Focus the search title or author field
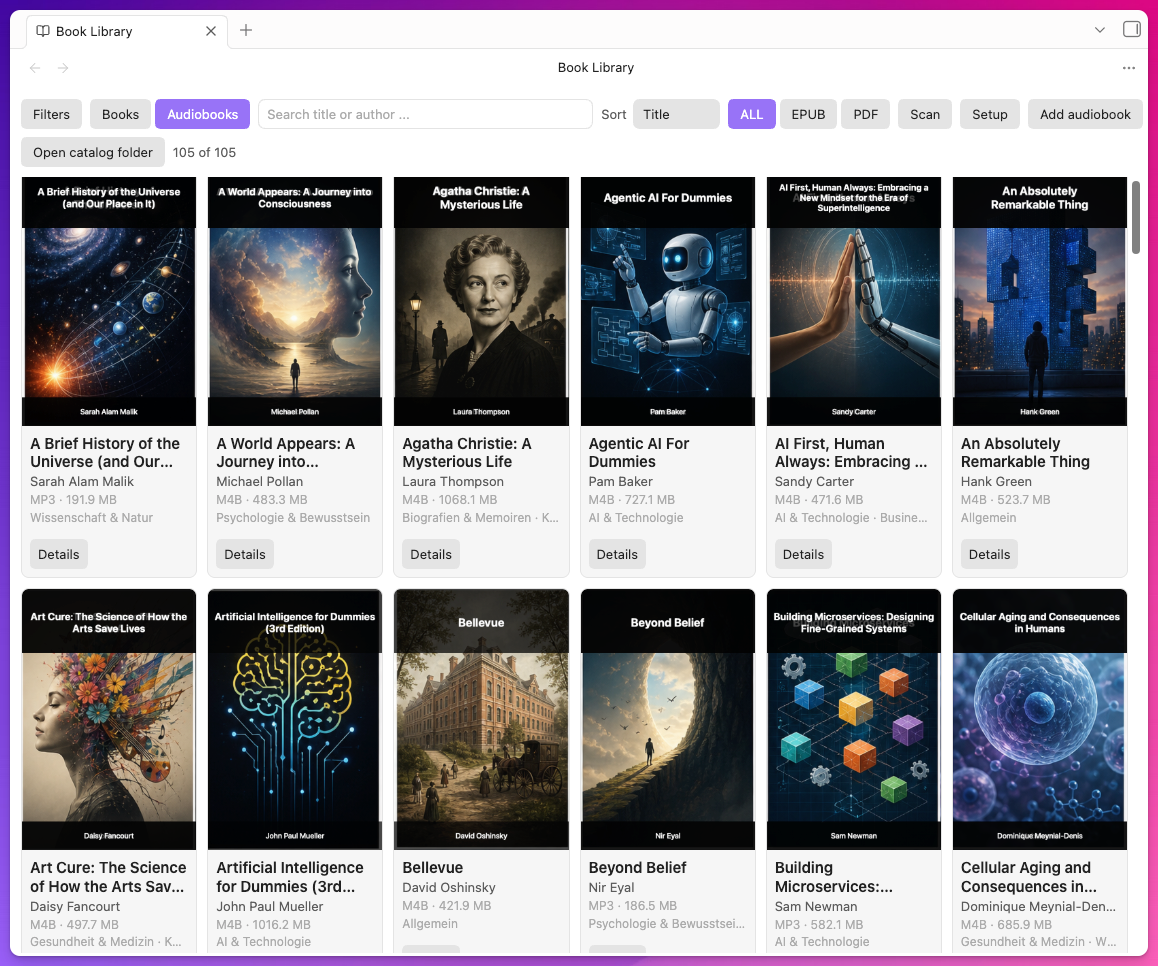Image resolution: width=1158 pixels, height=966 pixels. 425,114
